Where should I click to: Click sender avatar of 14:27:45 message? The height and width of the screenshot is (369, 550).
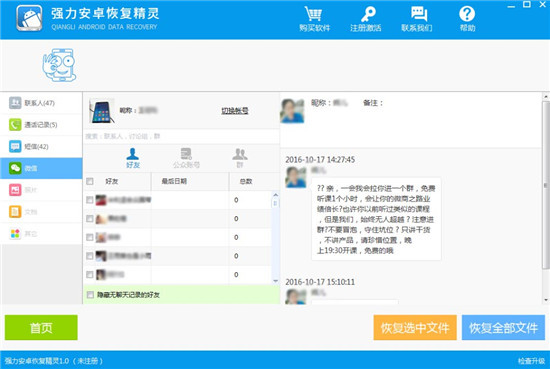click(x=296, y=177)
